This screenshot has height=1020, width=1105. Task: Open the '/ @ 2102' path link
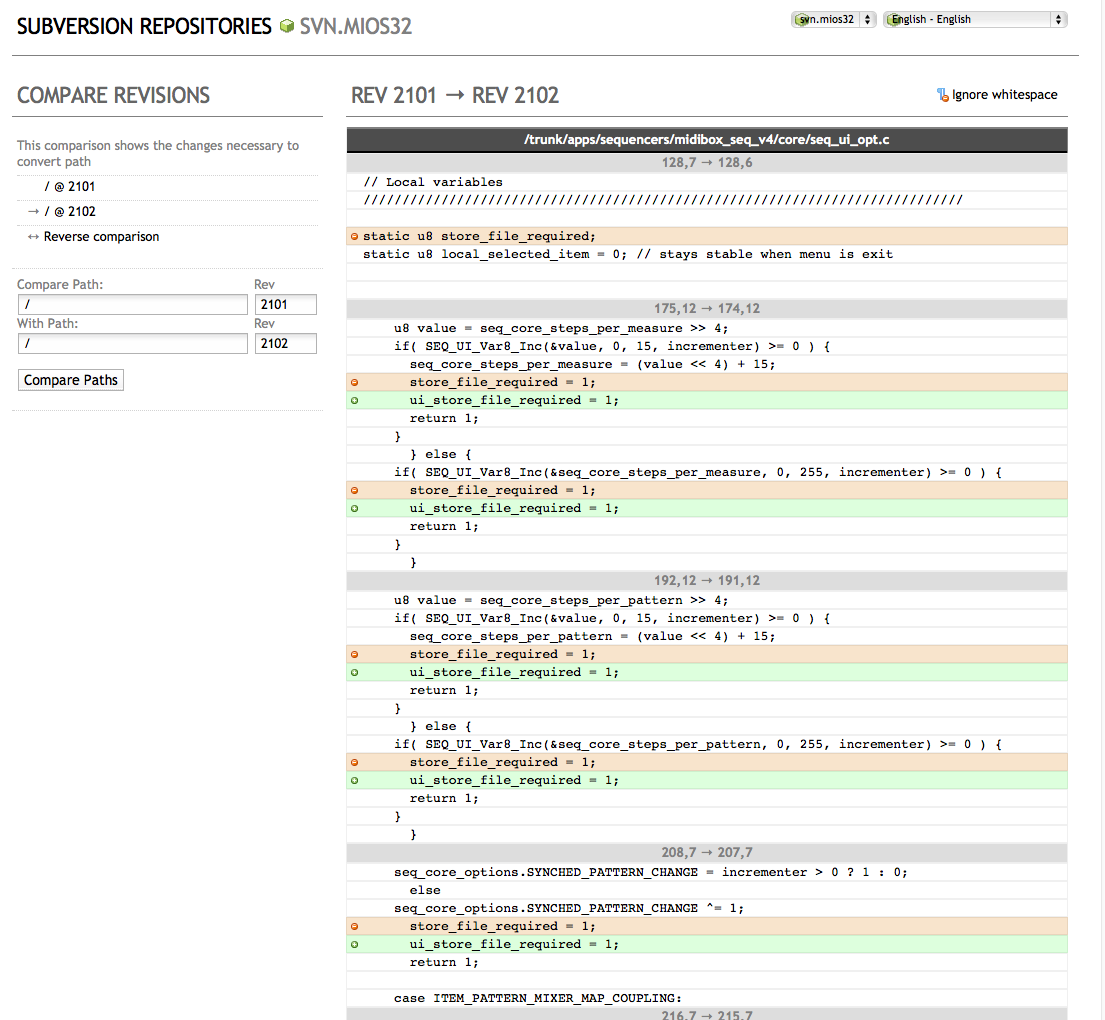tap(70, 212)
